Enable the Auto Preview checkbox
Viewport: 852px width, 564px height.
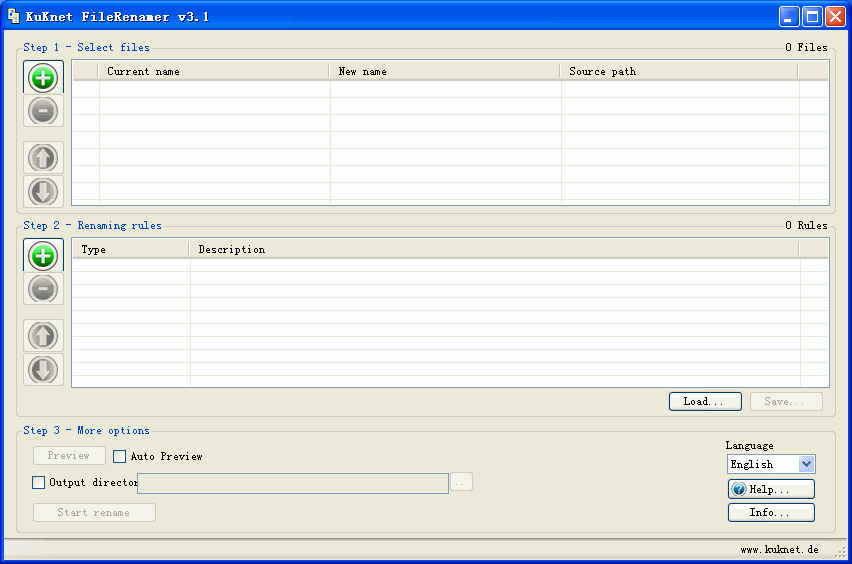coord(120,456)
